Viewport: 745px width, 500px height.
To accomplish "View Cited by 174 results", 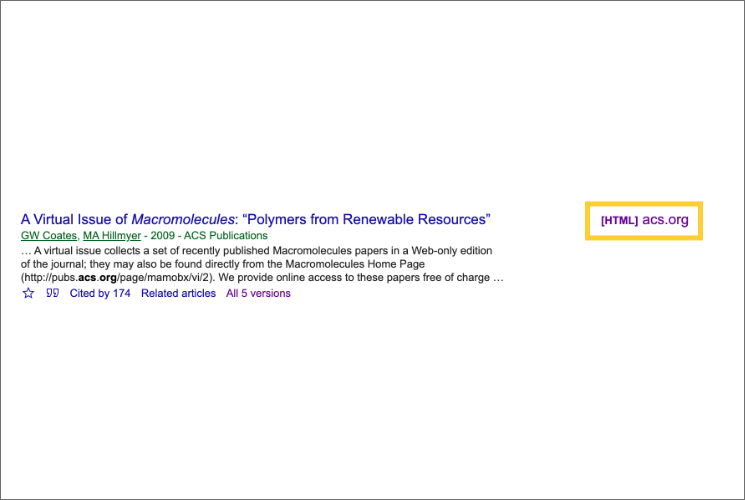I will [x=100, y=293].
